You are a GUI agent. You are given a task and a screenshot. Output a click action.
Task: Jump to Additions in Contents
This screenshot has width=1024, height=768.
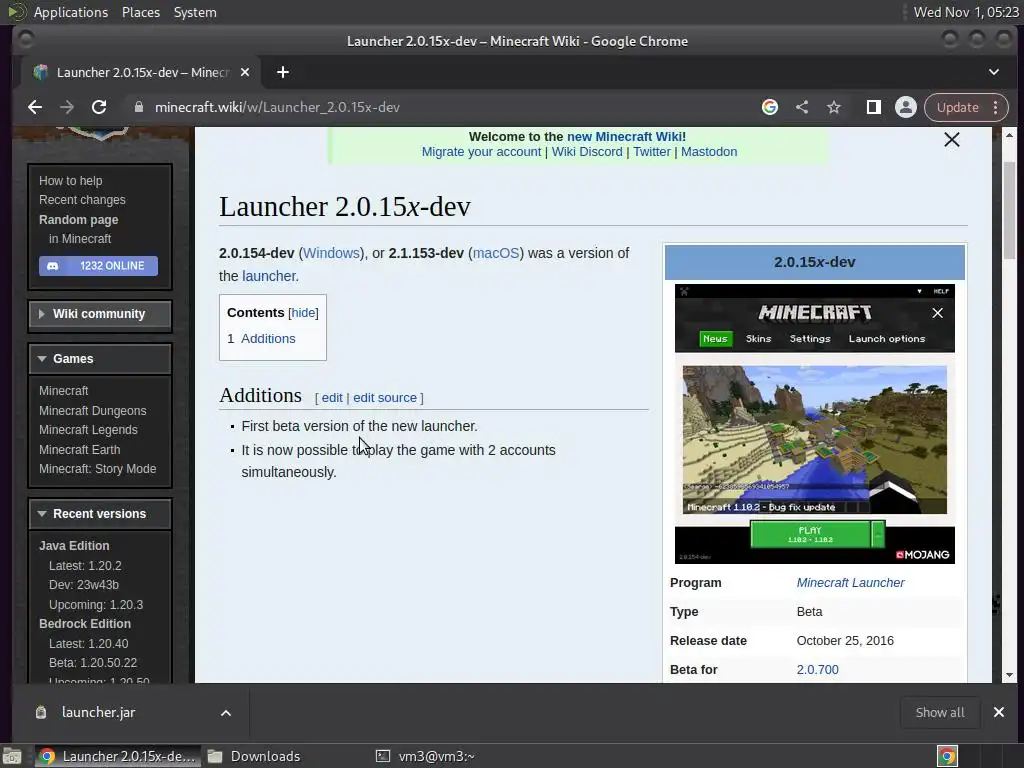268,338
